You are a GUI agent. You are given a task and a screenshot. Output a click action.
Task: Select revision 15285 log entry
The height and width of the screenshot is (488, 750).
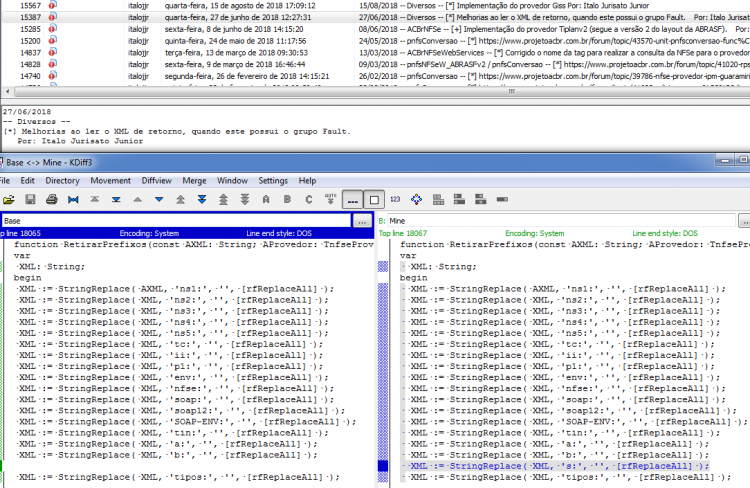click(x=375, y=29)
